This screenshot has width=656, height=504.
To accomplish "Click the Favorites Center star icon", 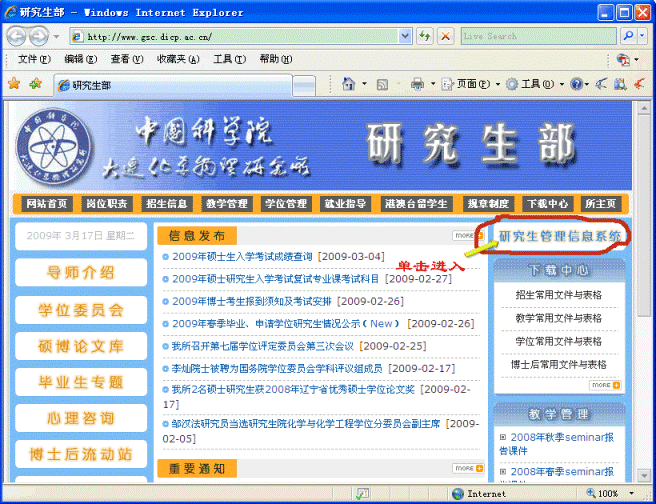I will [14, 85].
